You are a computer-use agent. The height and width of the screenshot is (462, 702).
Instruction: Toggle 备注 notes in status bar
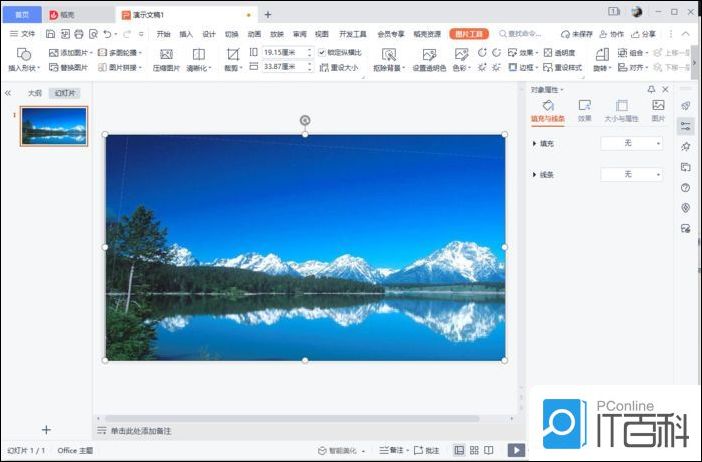(391, 450)
